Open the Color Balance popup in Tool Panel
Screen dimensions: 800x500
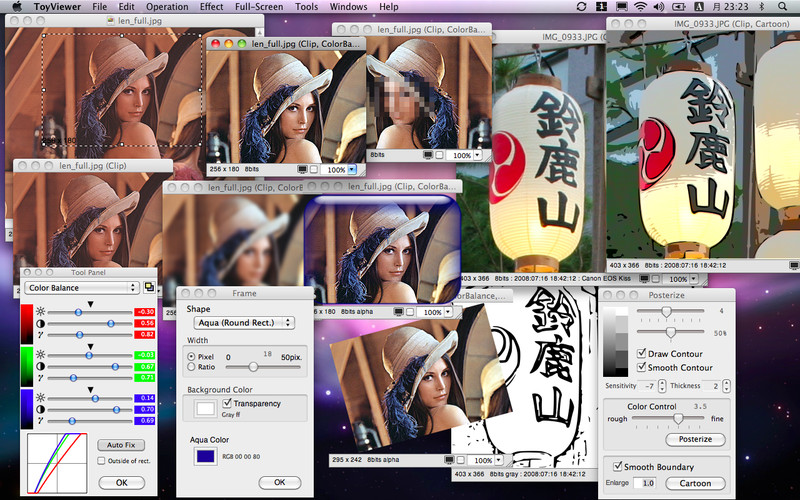82,288
